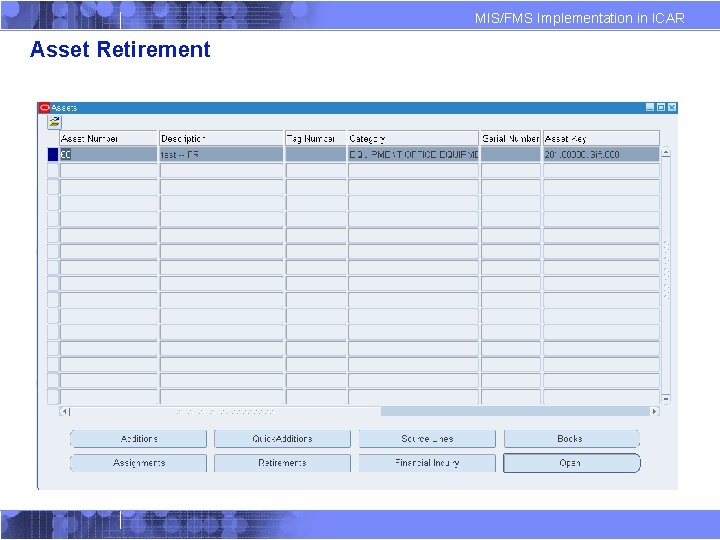The width and height of the screenshot is (720, 540).
Task: Click the folder icon in Assets toolbar
Action: click(x=54, y=122)
